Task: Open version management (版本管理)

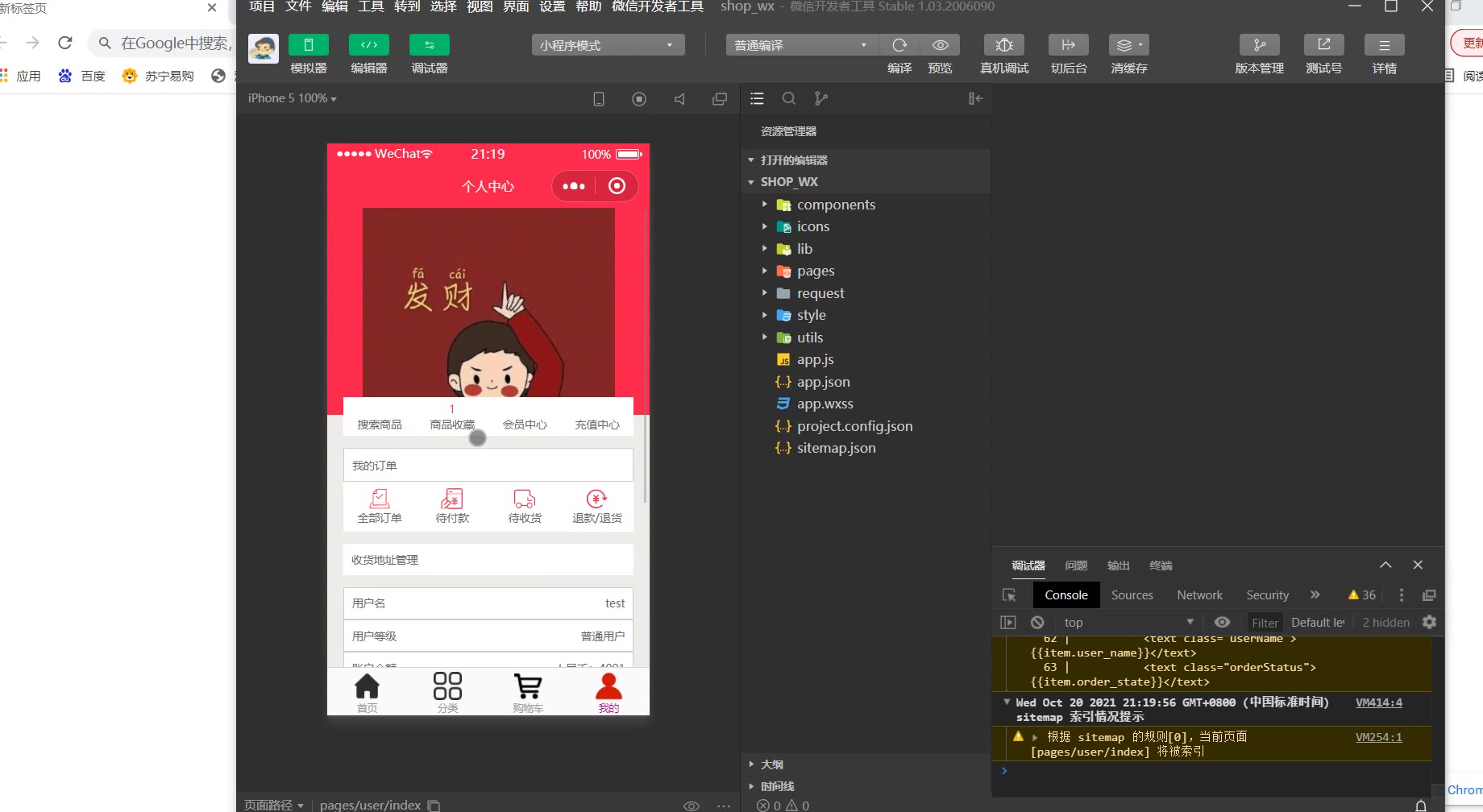Action: (x=1259, y=46)
